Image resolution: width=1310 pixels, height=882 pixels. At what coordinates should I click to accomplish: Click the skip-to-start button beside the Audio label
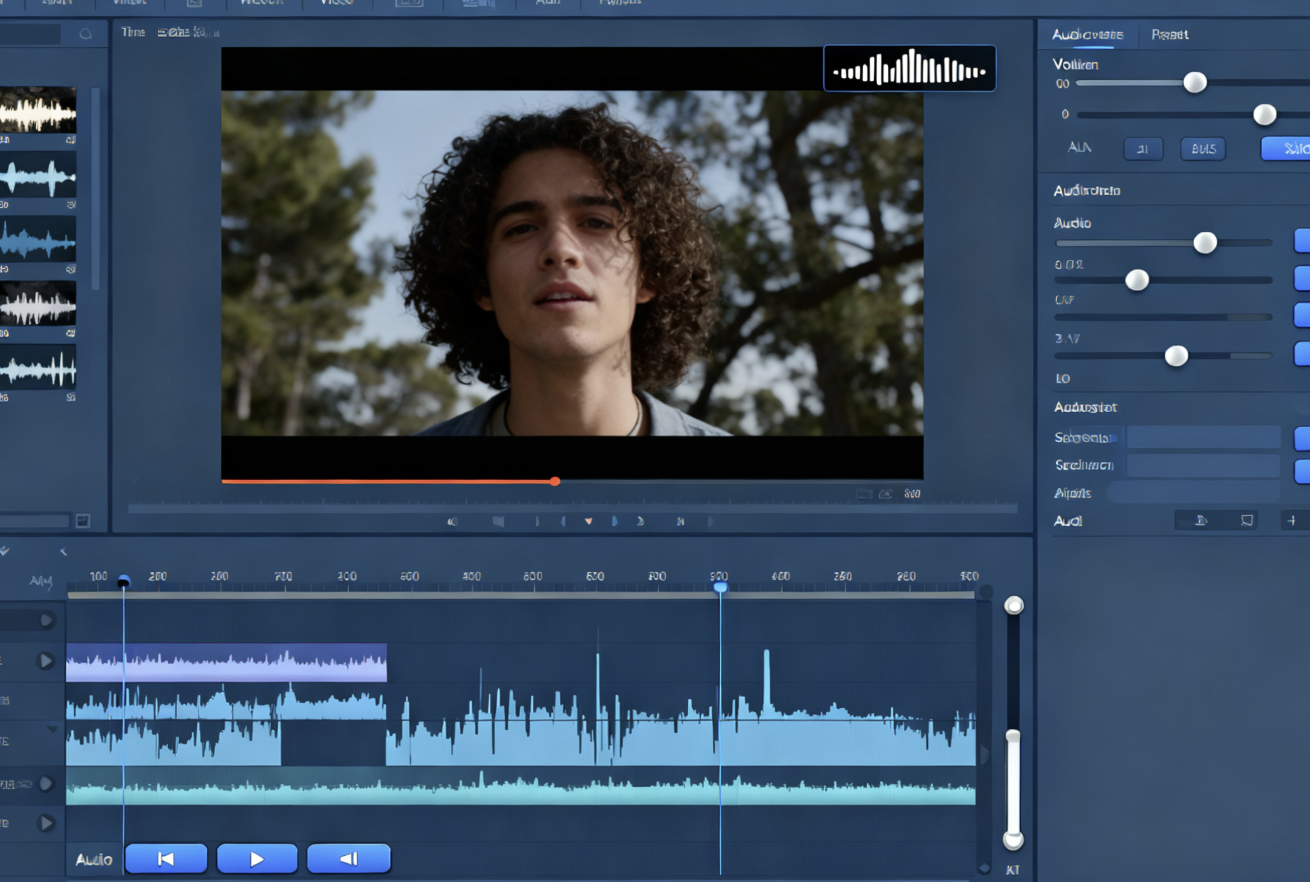(166, 858)
